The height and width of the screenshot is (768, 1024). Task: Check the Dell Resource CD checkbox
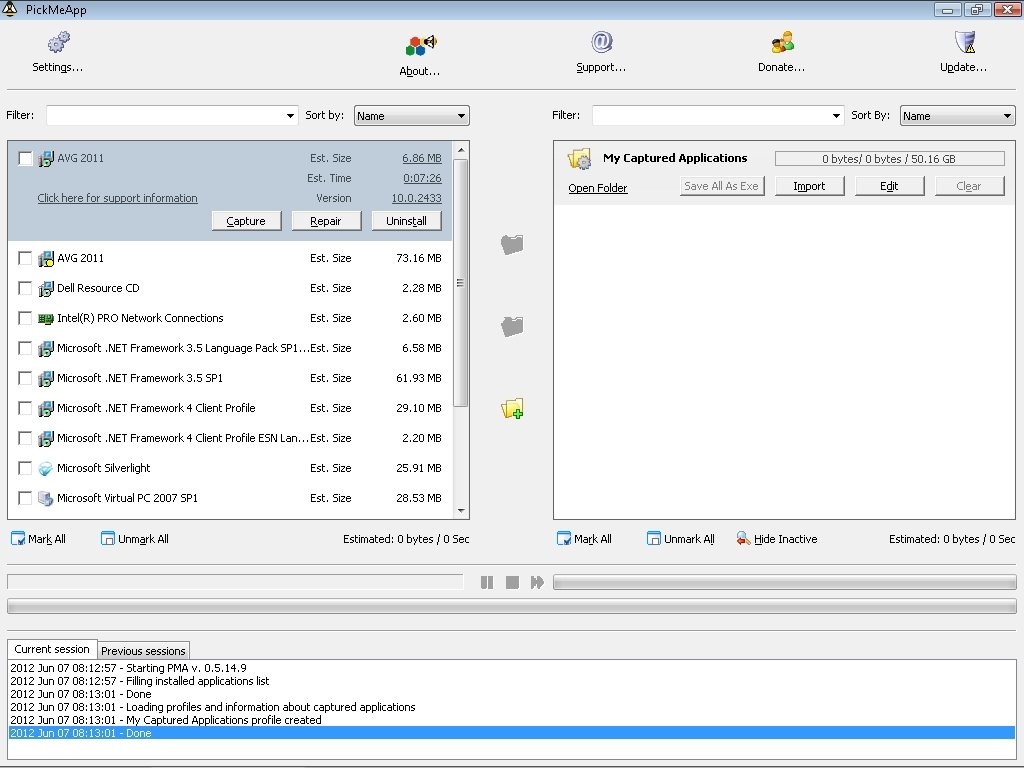tap(25, 289)
